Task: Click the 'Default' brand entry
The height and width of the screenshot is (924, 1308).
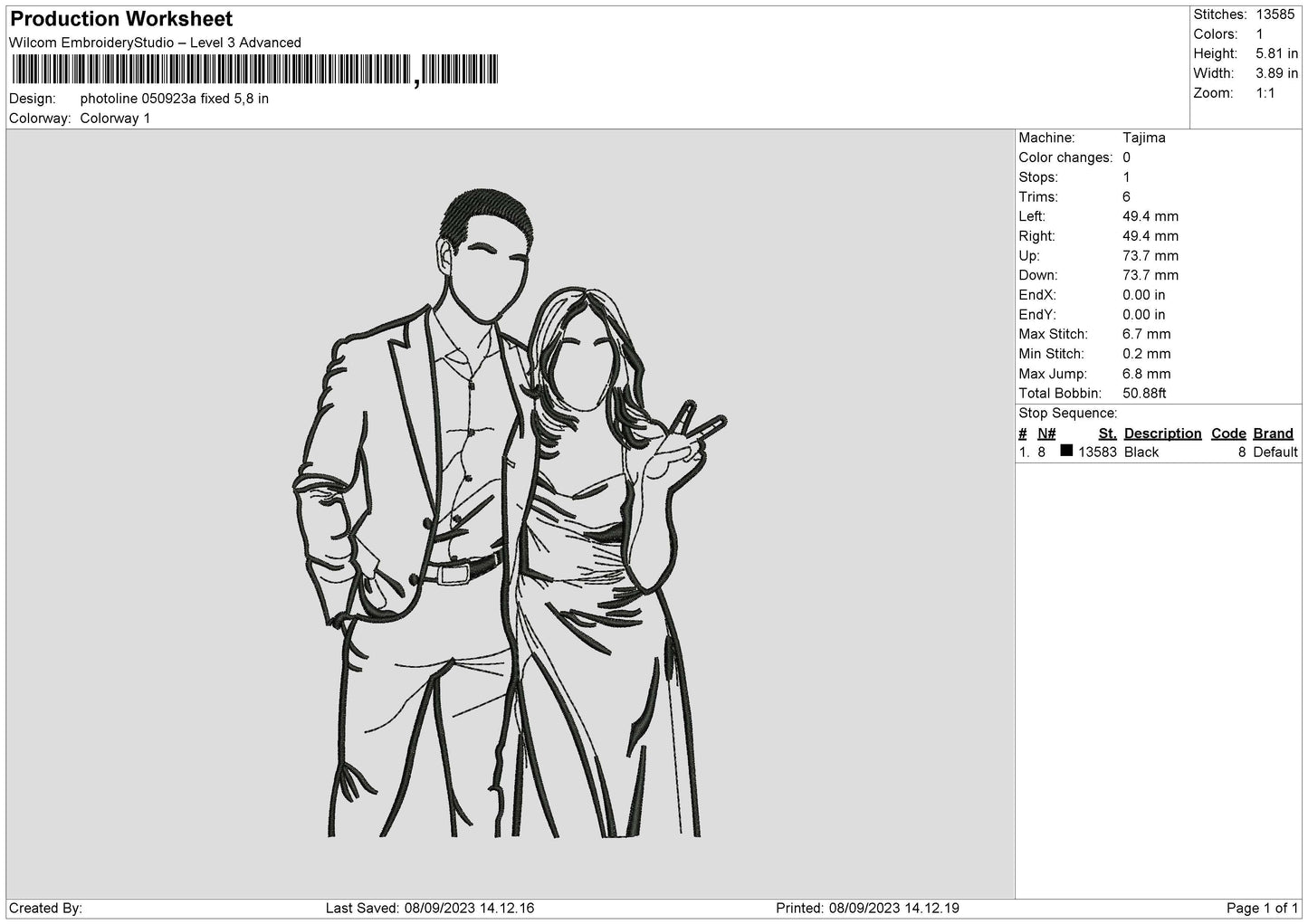Action: (1275, 452)
